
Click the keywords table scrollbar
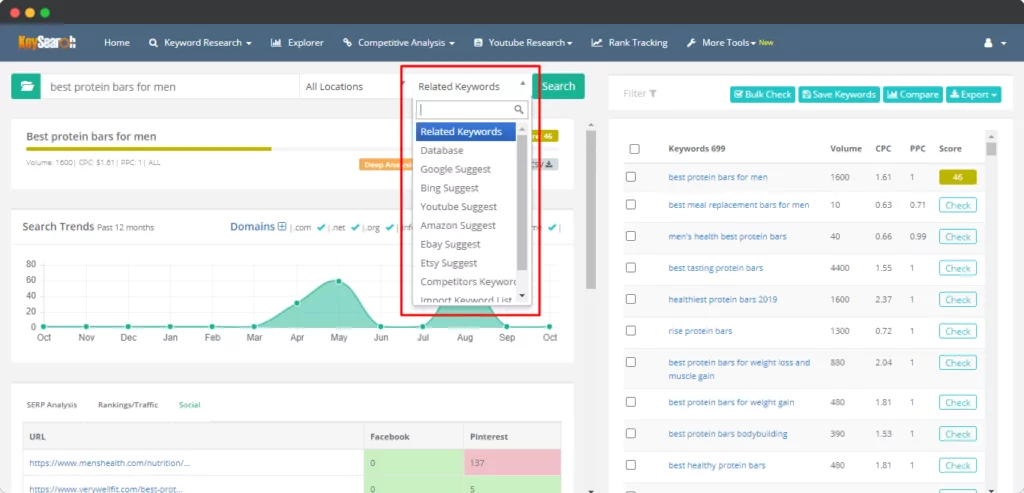(991, 149)
